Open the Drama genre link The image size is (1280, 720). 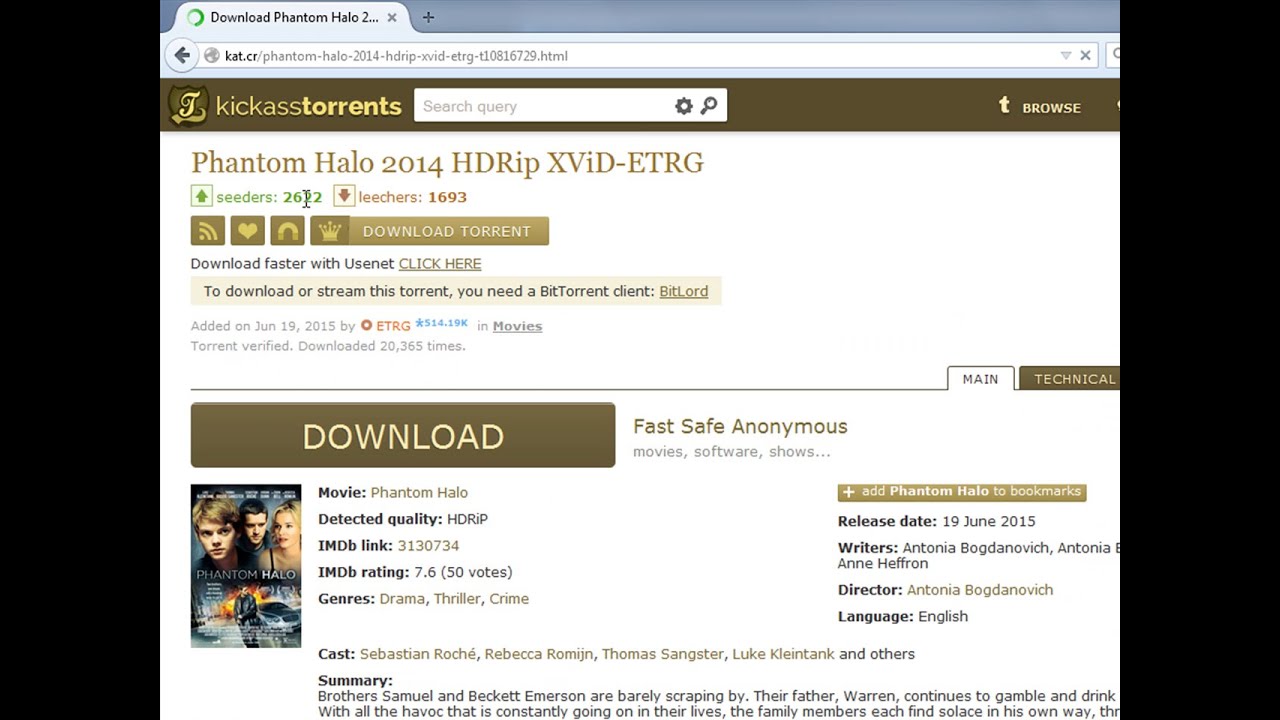[x=403, y=599]
